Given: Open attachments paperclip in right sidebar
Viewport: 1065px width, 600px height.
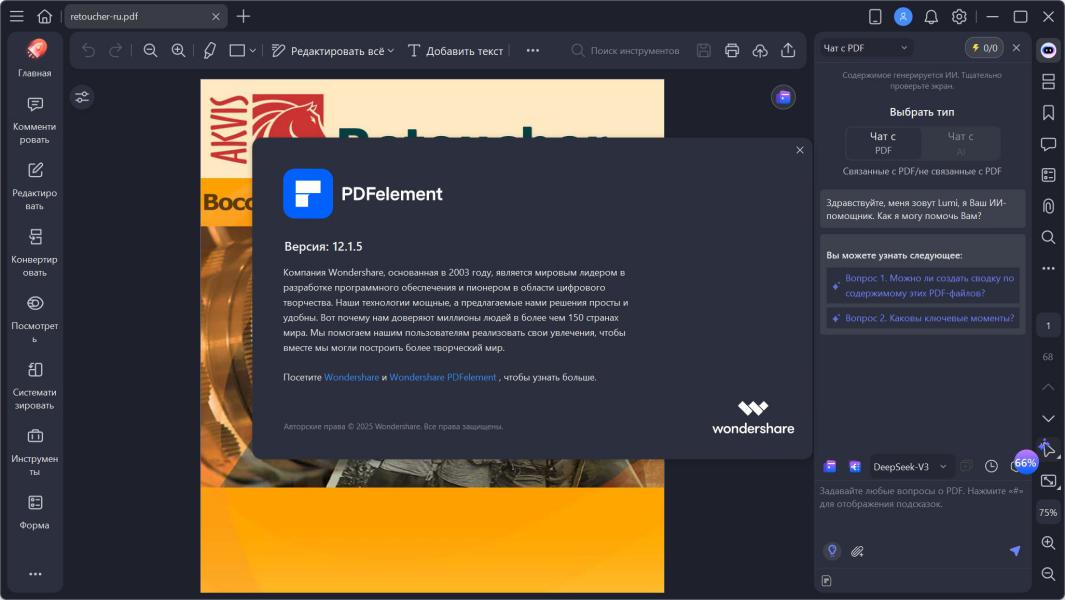Looking at the screenshot, I should coord(1048,206).
